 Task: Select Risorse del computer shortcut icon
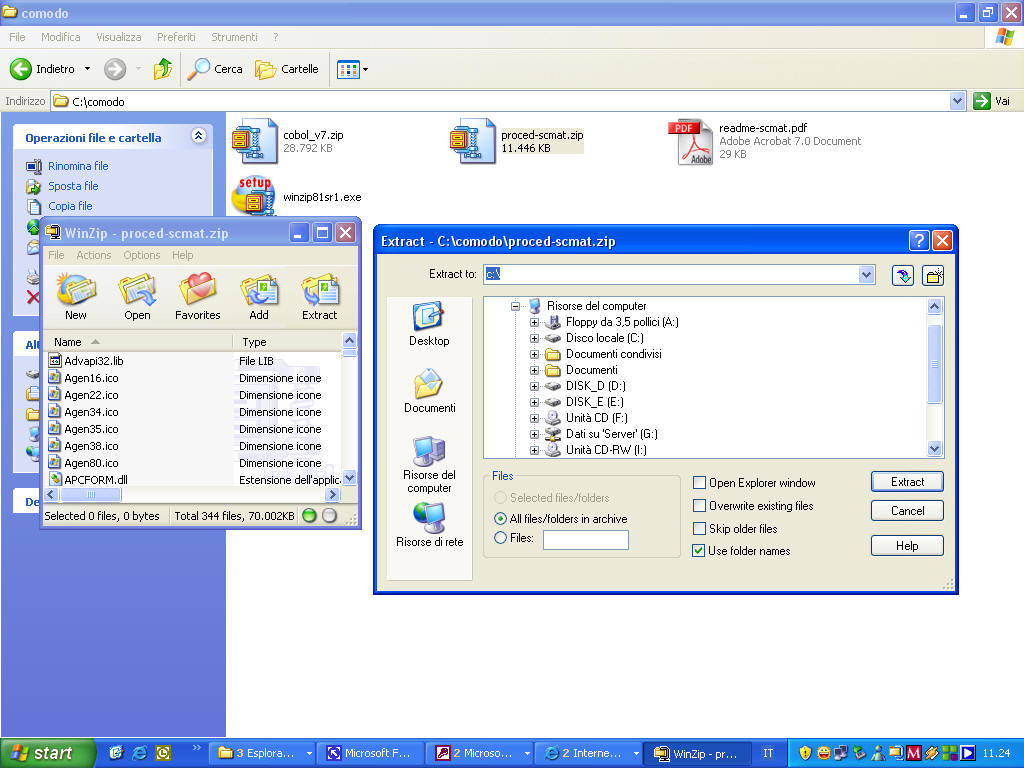[x=429, y=464]
